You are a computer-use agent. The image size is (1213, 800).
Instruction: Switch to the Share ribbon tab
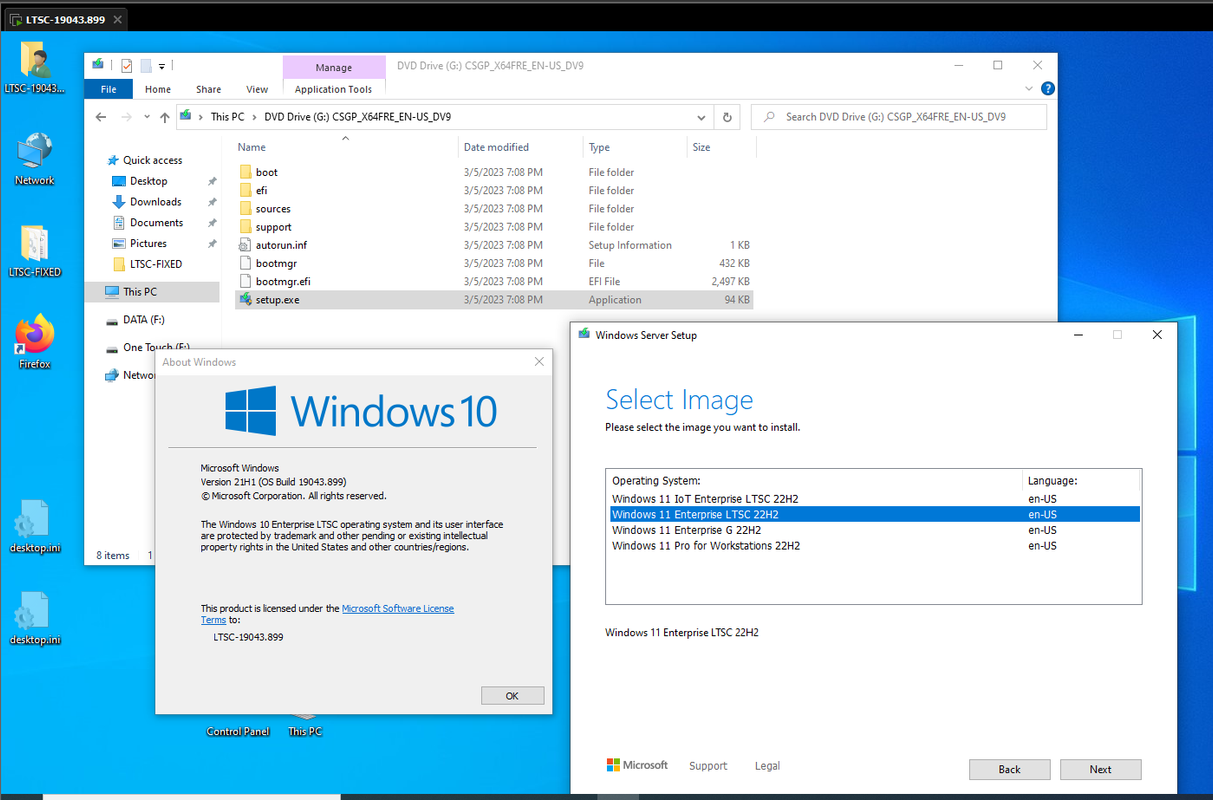(209, 89)
